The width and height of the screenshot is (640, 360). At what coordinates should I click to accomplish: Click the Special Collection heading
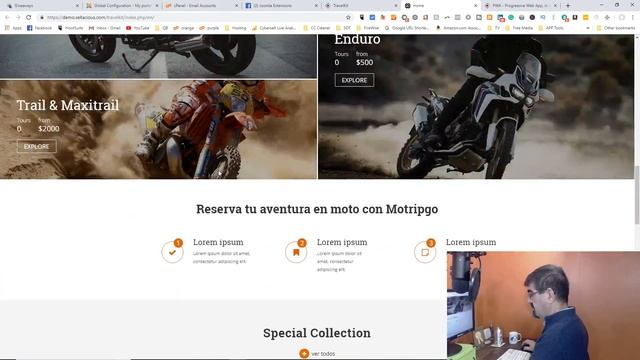click(x=317, y=333)
